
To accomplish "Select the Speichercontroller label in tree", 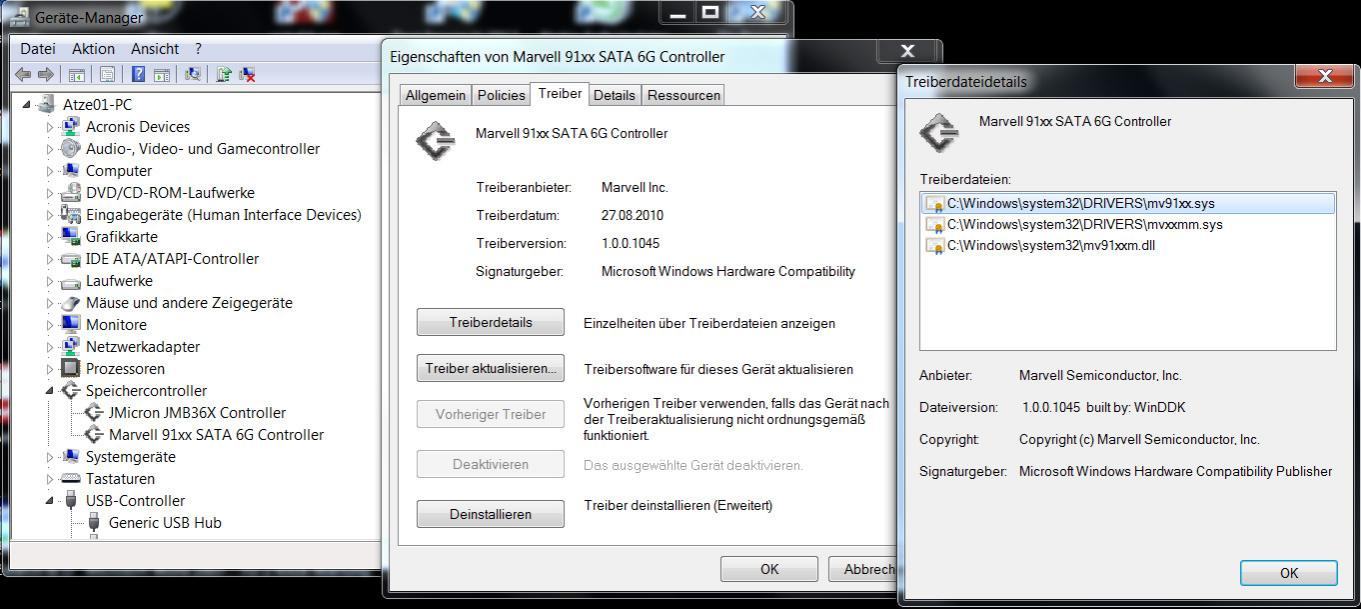I will (146, 391).
